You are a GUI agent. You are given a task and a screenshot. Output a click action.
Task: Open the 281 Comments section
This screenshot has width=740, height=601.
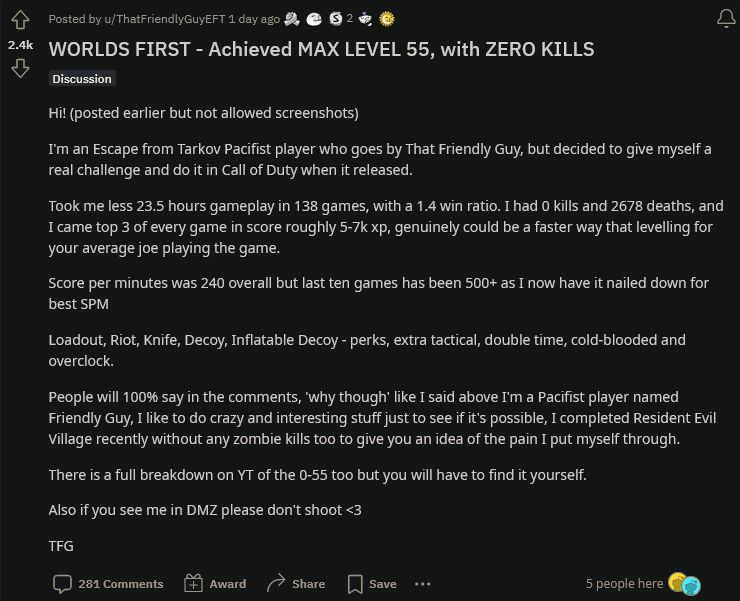click(x=108, y=584)
